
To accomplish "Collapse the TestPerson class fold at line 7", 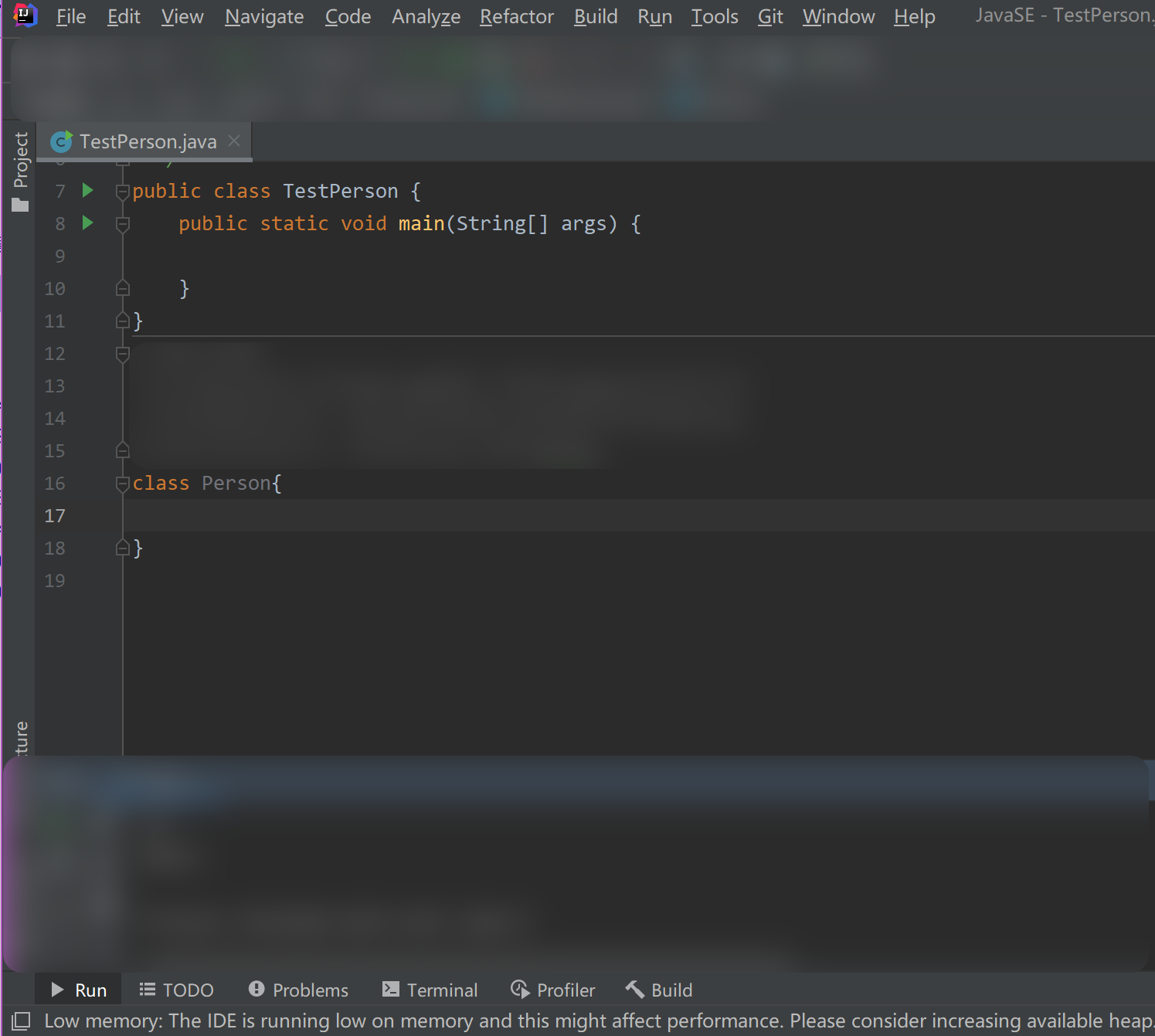I will click(x=122, y=192).
